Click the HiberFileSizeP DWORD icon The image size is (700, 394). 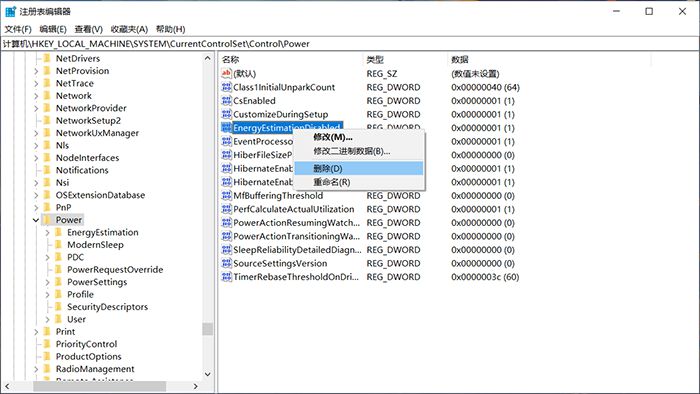(226, 155)
